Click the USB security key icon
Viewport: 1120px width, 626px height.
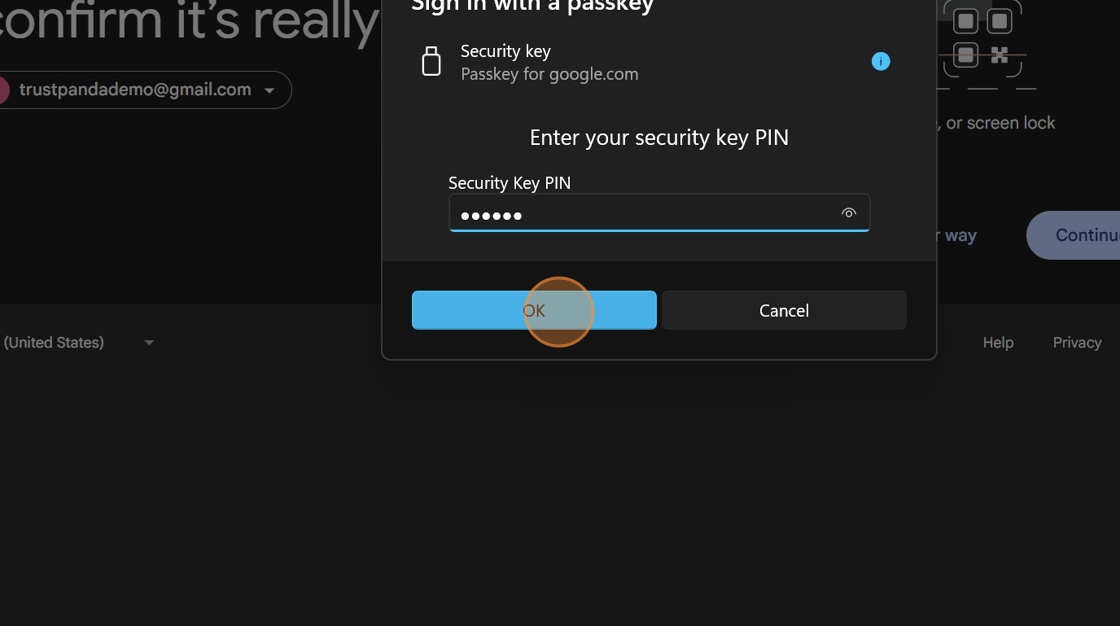[431, 61]
